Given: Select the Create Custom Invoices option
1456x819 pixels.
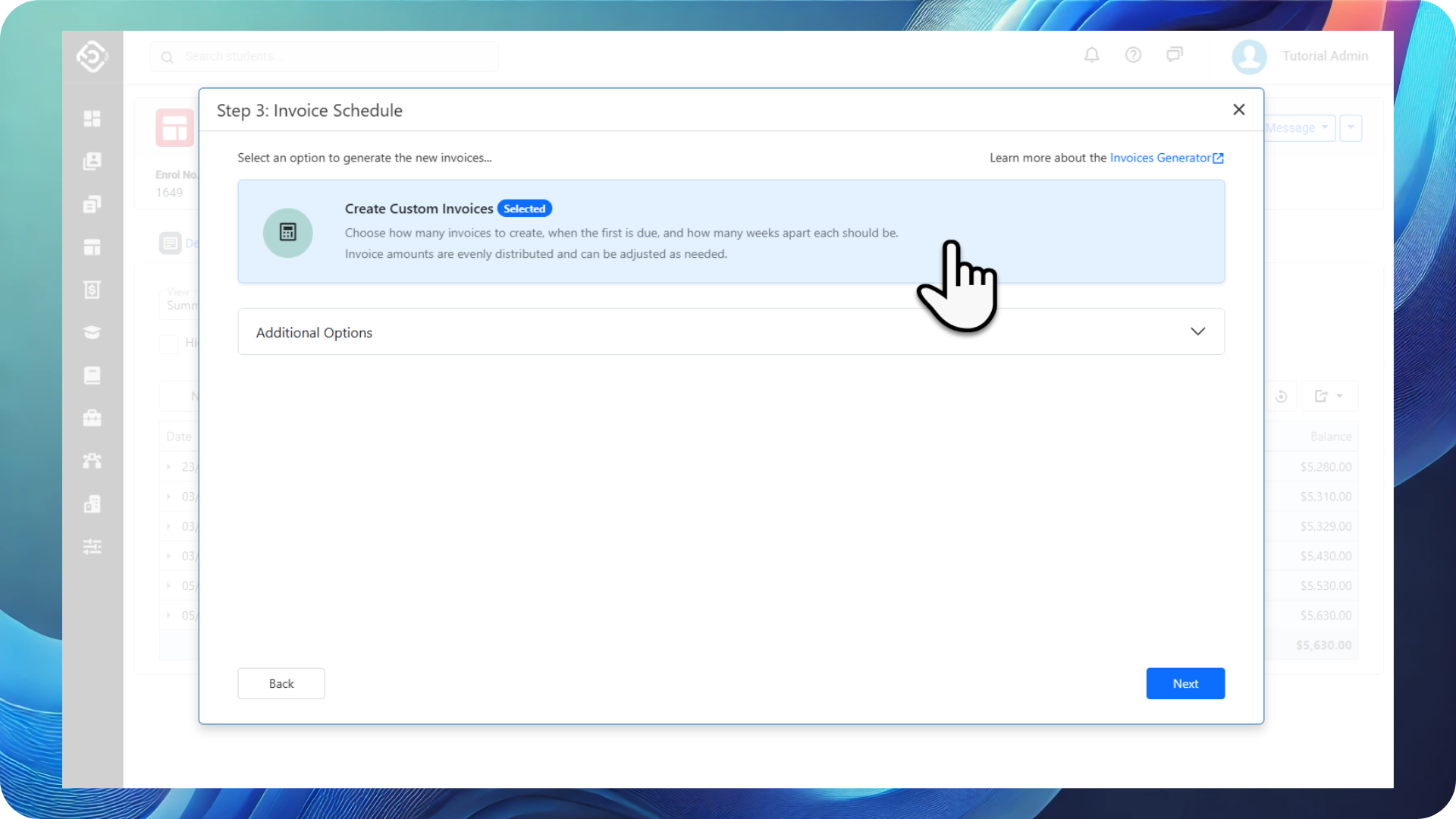Looking at the screenshot, I should click(x=419, y=209).
